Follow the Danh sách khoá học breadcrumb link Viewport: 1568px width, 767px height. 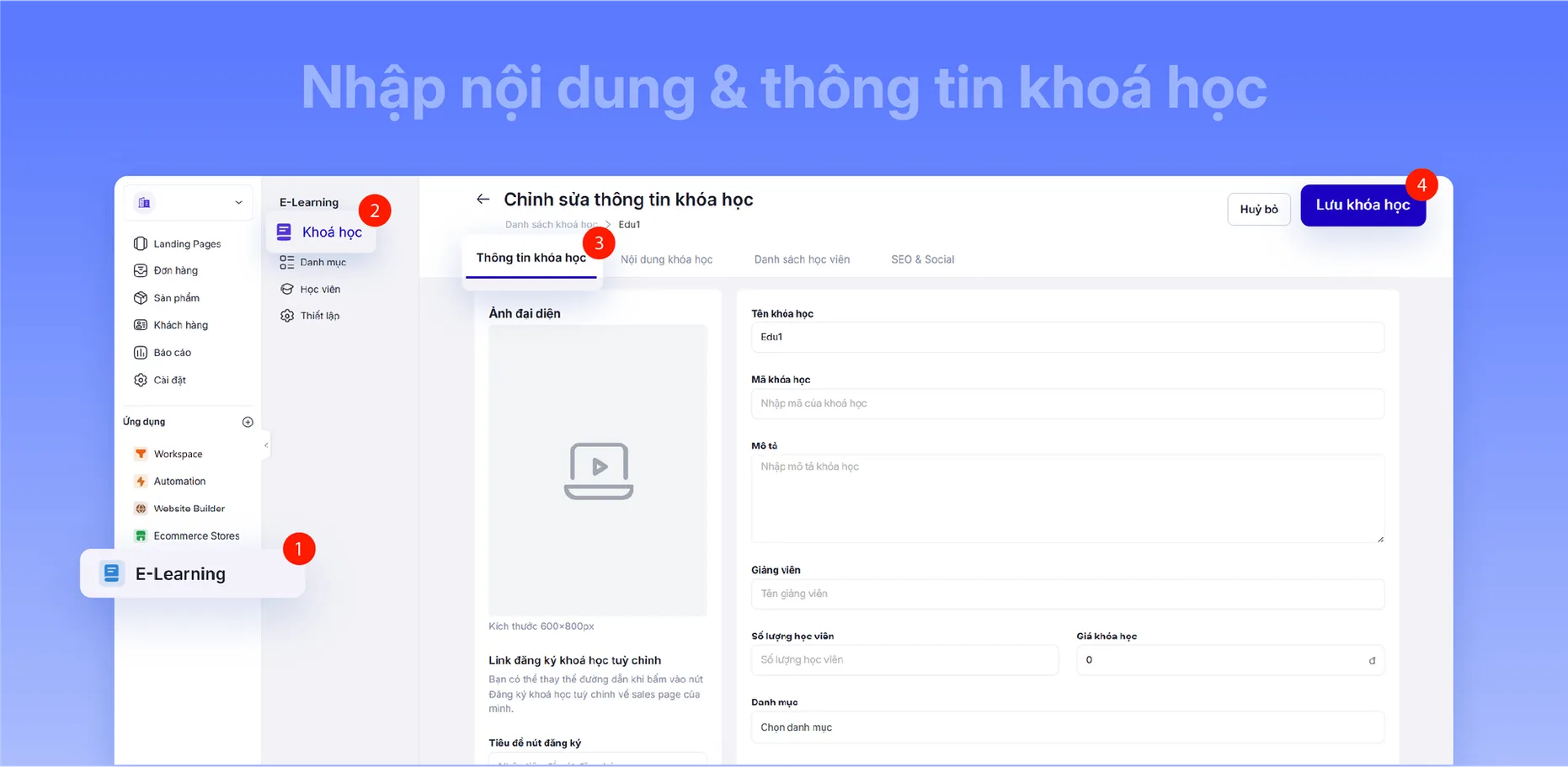pos(552,225)
